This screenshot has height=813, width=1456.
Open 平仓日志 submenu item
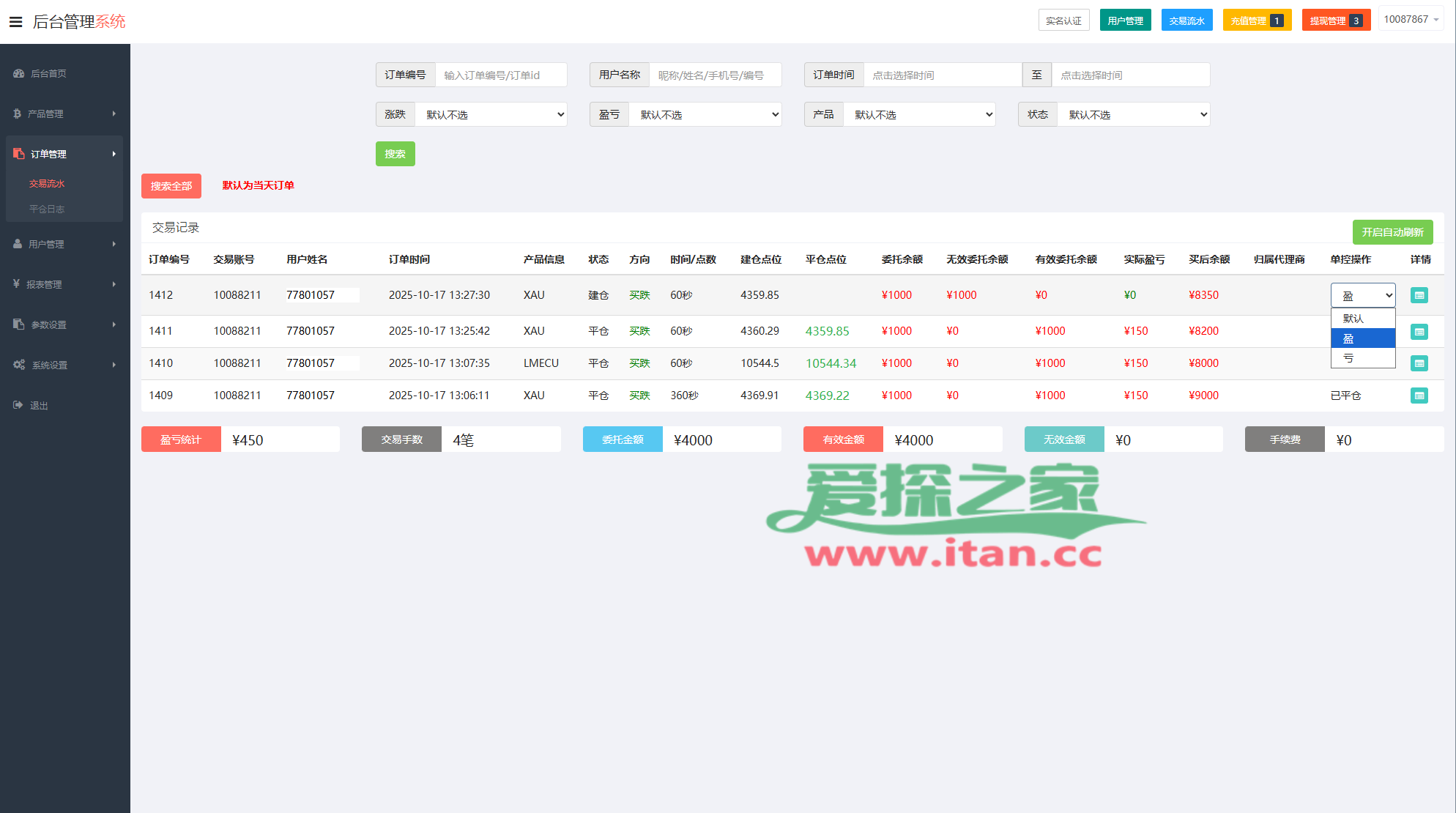(47, 209)
